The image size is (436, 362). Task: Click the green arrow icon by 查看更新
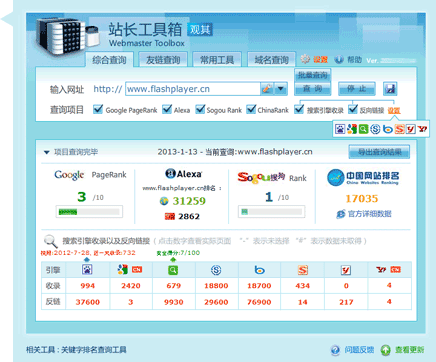pos(386,350)
